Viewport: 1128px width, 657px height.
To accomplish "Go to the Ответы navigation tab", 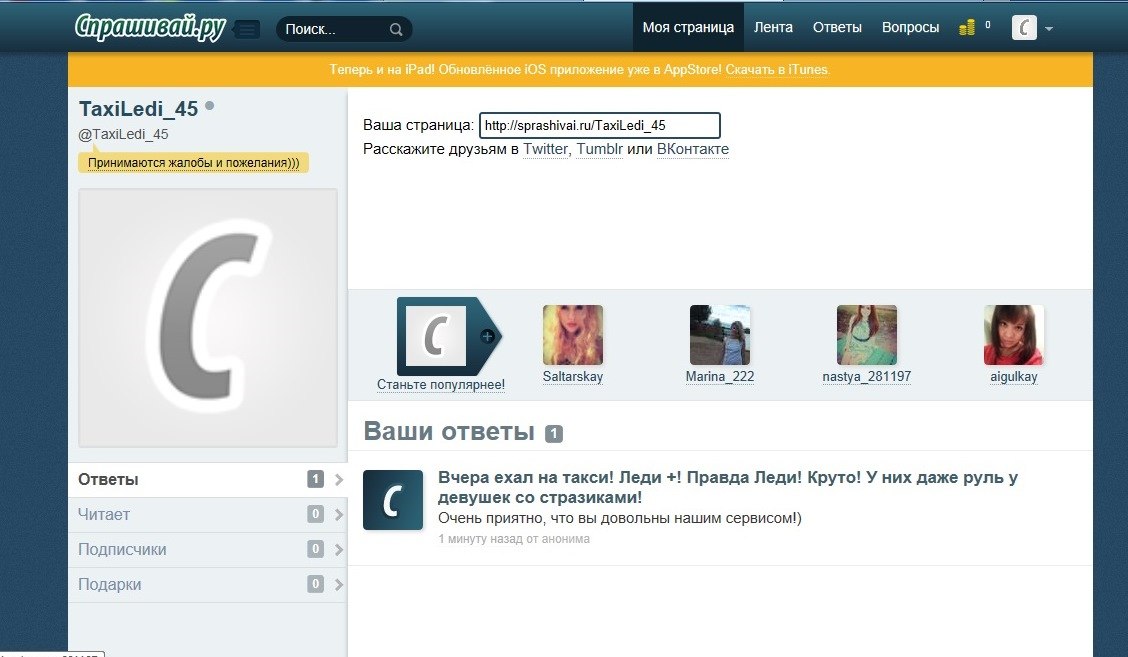I will [837, 28].
